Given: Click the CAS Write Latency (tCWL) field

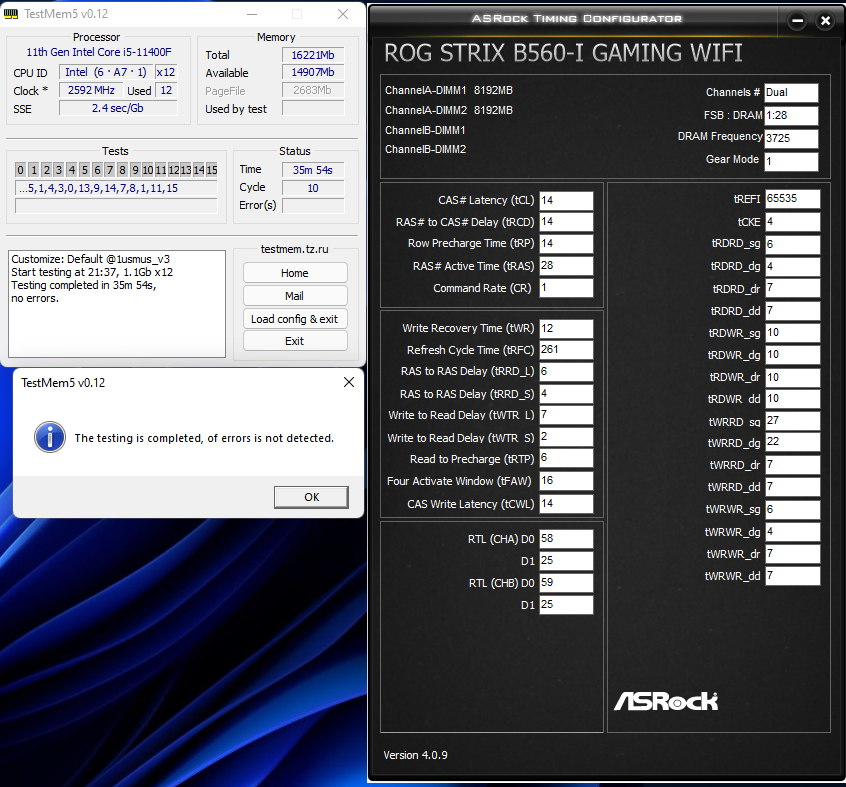Looking at the screenshot, I should [566, 503].
